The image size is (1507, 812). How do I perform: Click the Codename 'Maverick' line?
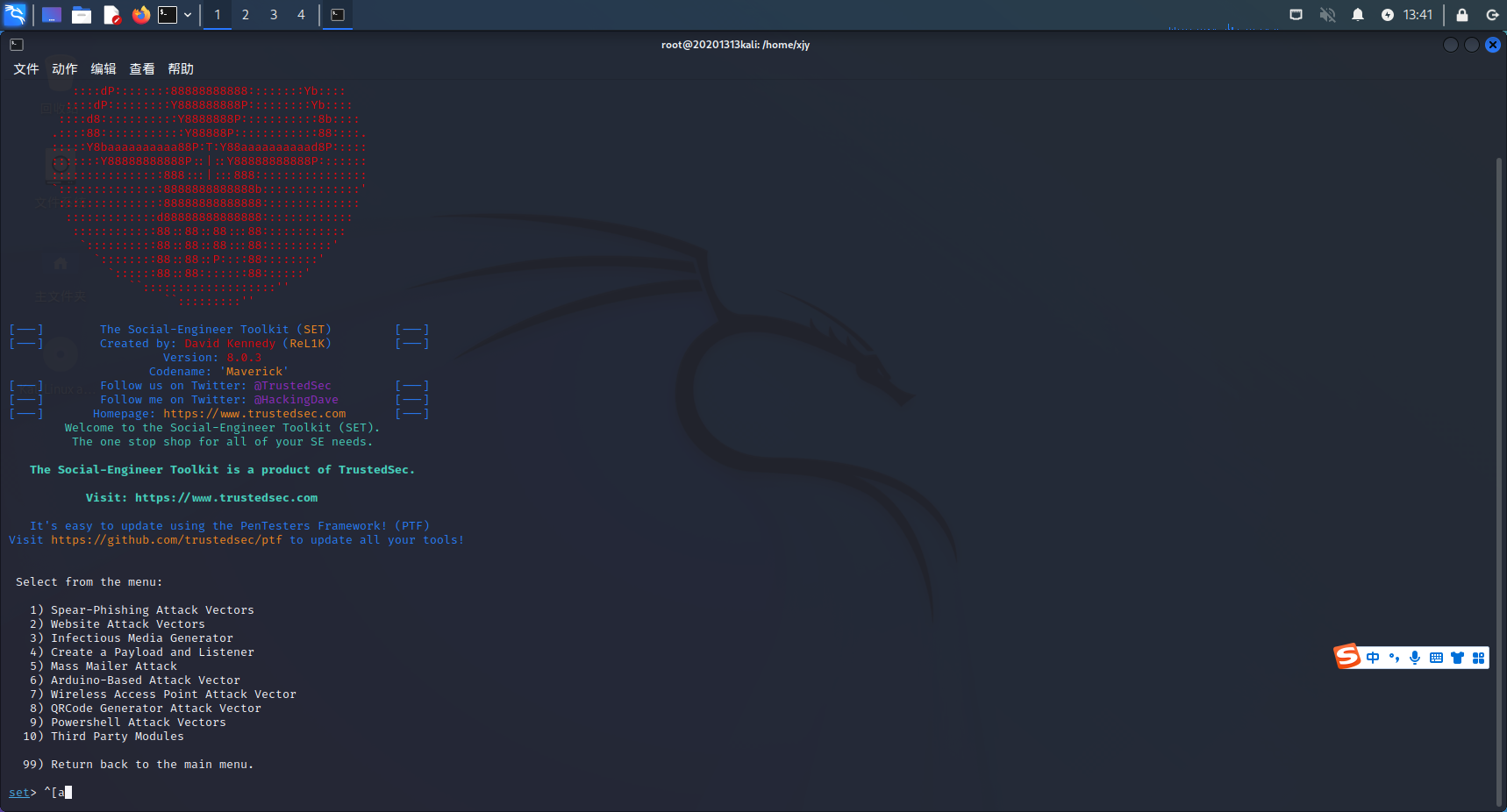(219, 372)
